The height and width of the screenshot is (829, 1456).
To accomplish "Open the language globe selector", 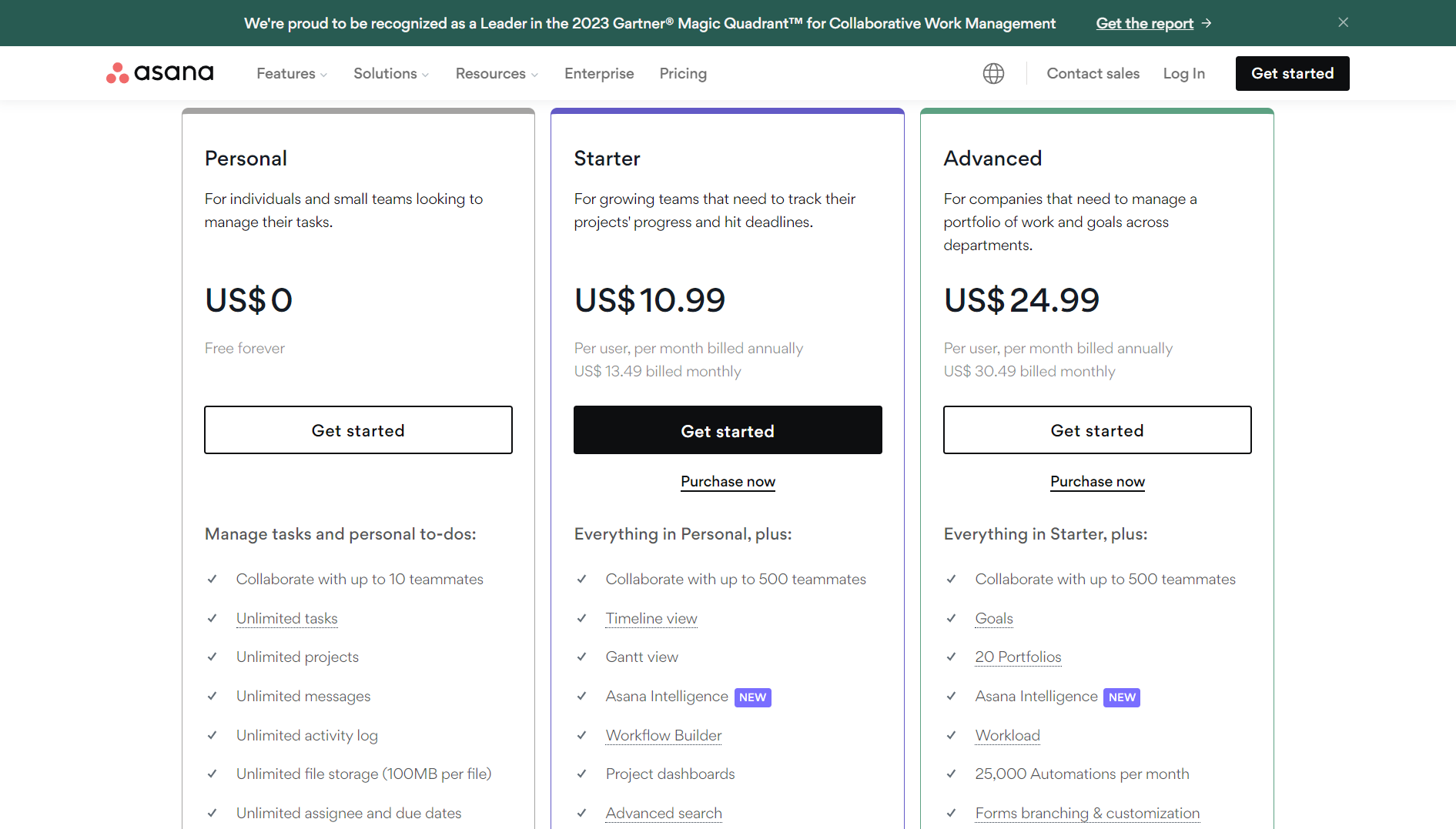I will (x=993, y=73).
